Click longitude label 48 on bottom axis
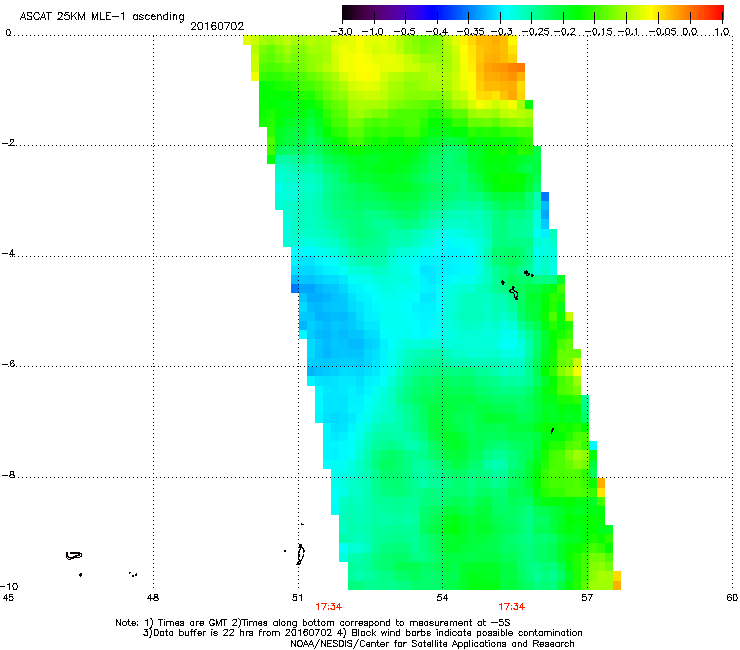740x650 pixels. [x=153, y=598]
